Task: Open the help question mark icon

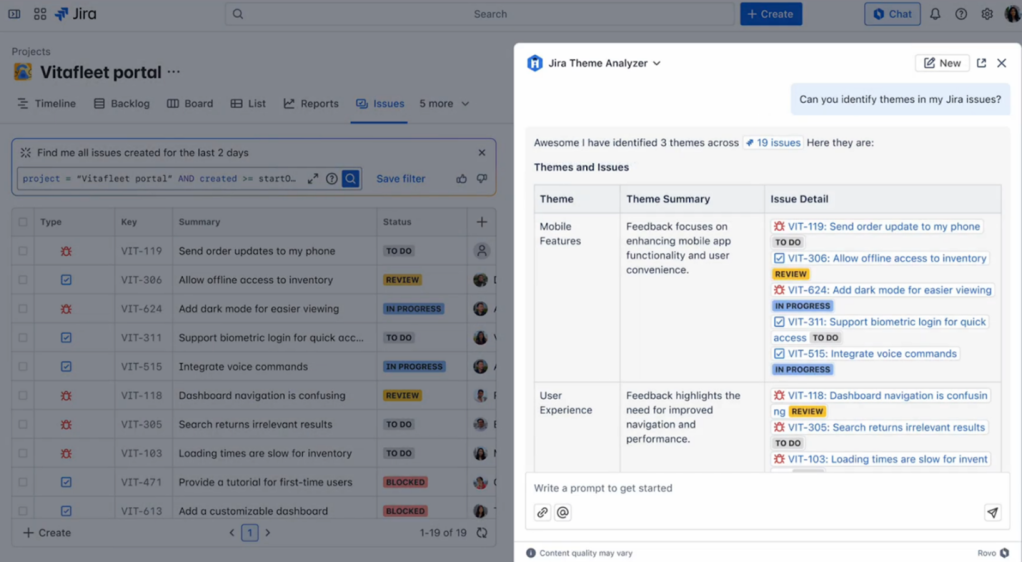Action: click(961, 14)
